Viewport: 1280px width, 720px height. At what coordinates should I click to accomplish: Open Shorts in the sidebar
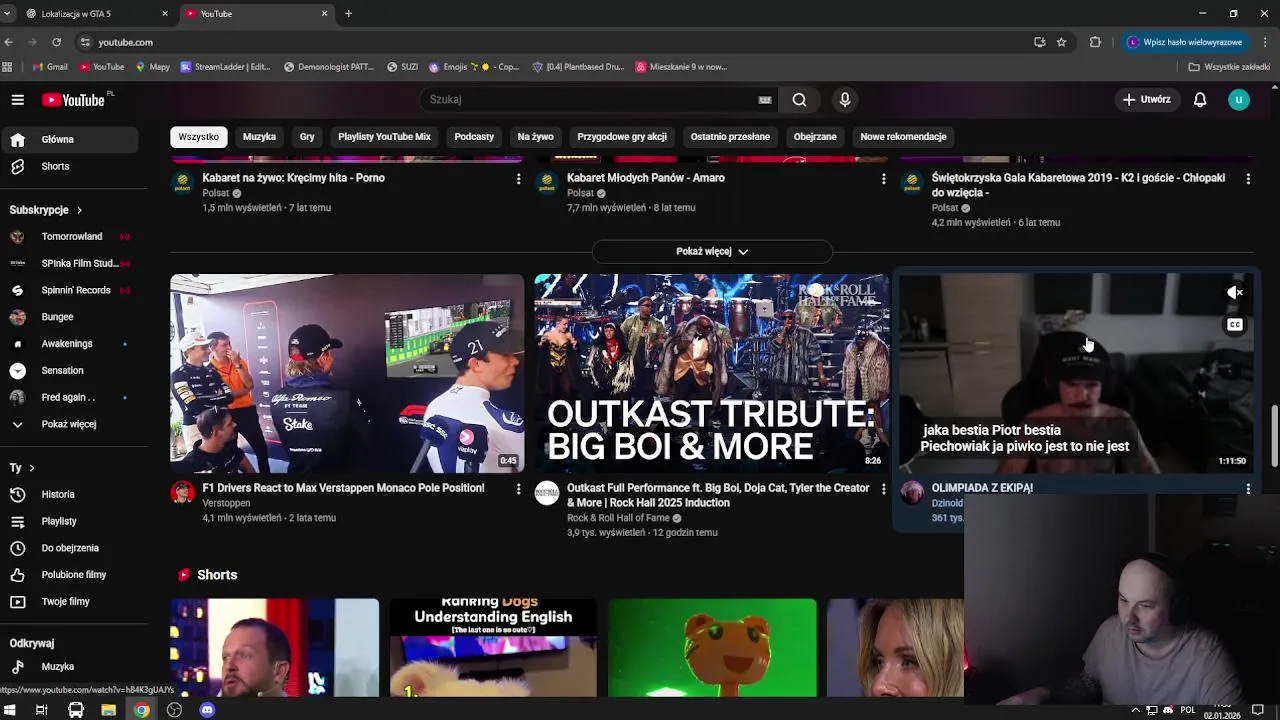point(70,166)
